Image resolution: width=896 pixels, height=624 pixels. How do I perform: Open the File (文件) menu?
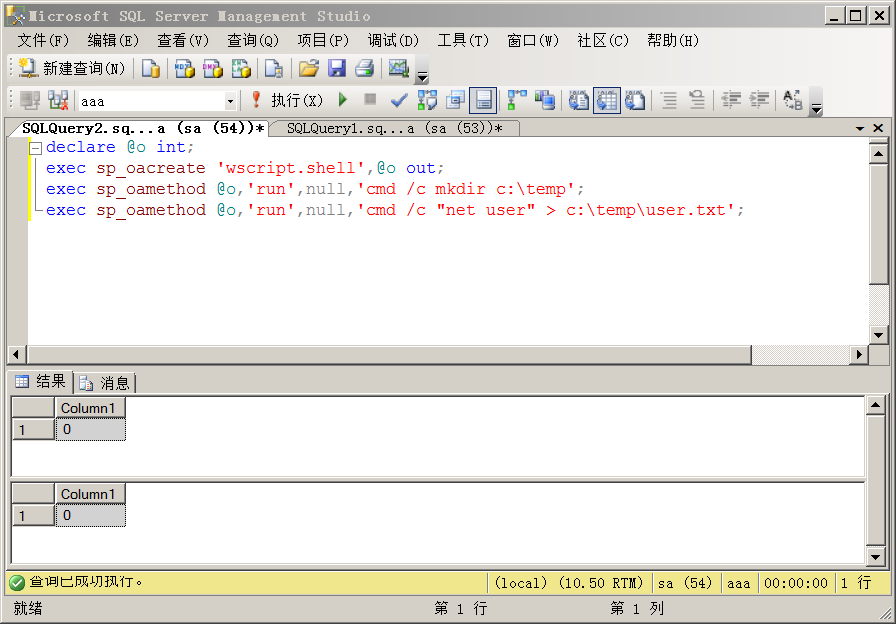pyautogui.click(x=43, y=41)
